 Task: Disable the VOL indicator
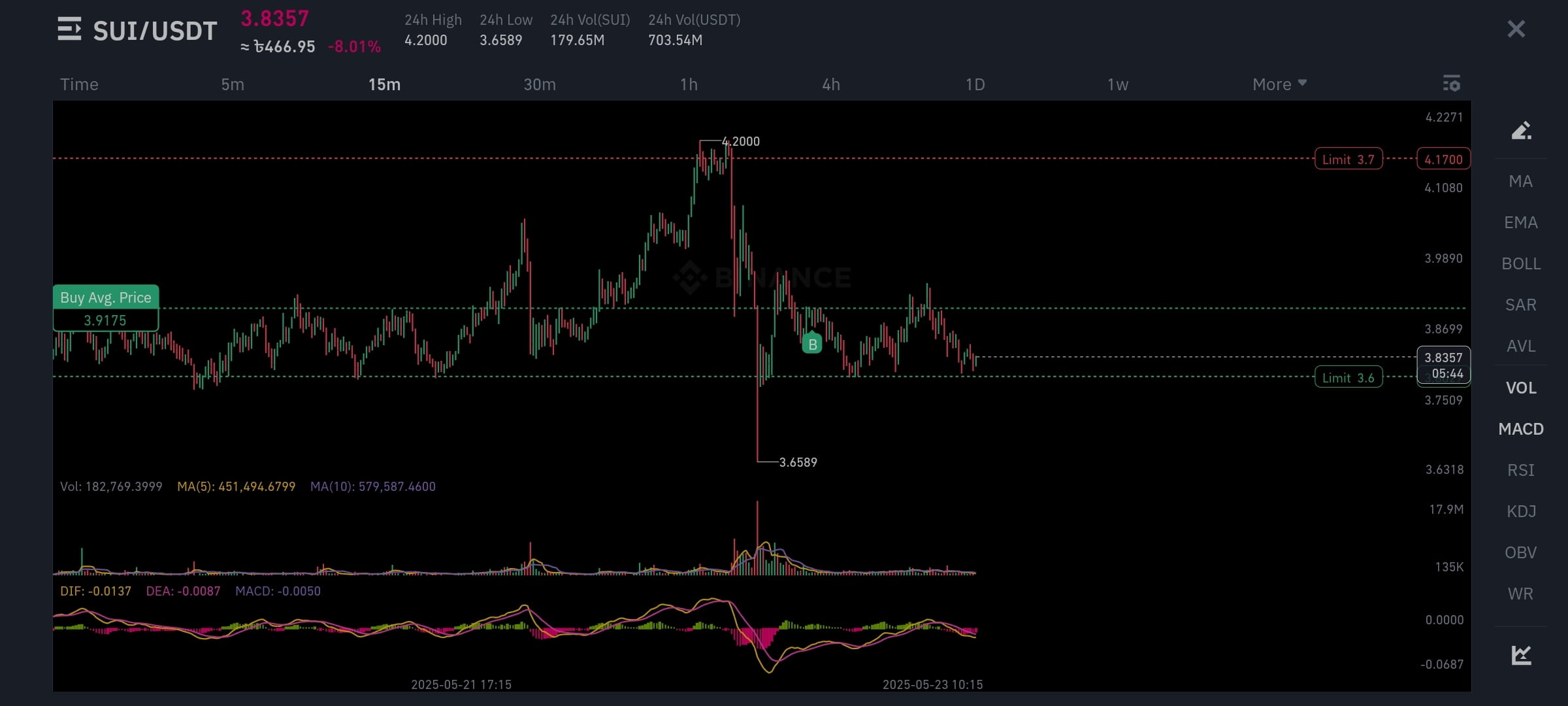[1520, 388]
